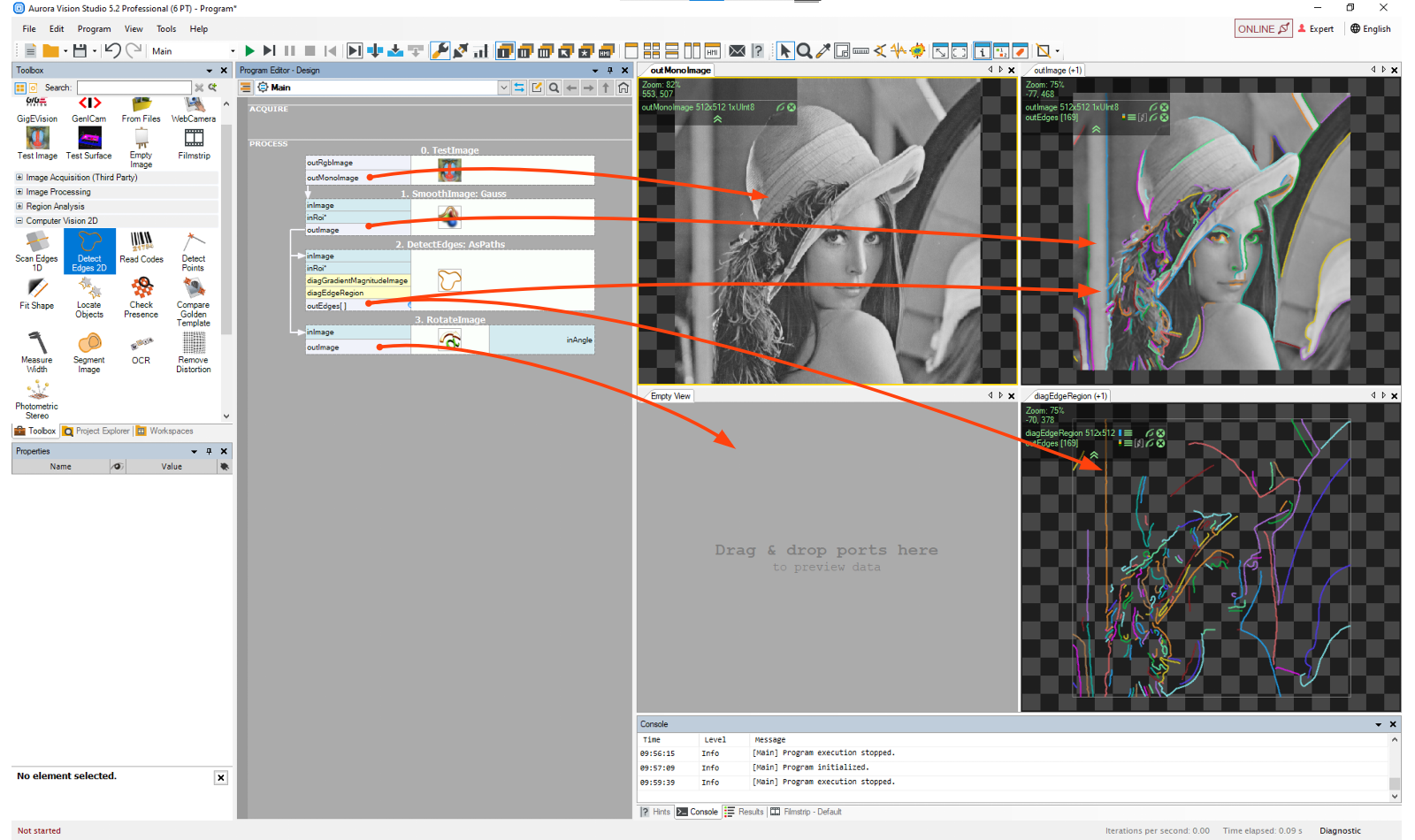Viewport: 1415px width, 840px height.
Task: Click the WebCamera acquisition icon
Action: 194,110
